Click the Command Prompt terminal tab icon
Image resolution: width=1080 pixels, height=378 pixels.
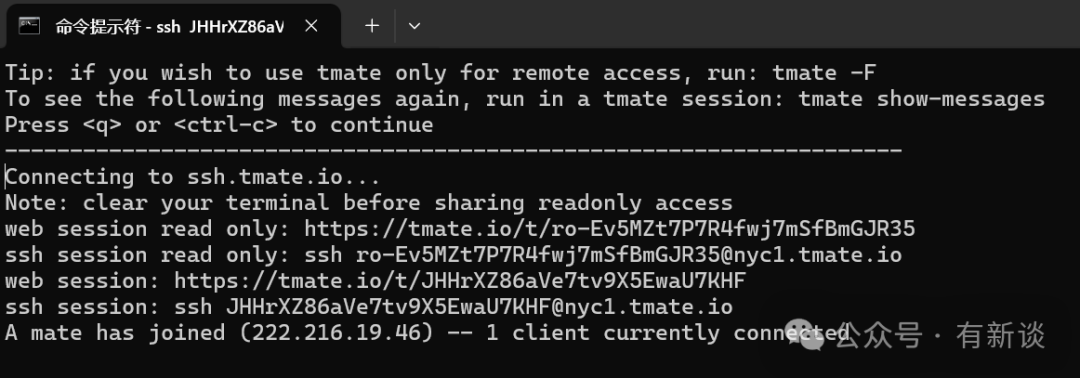[x=29, y=25]
